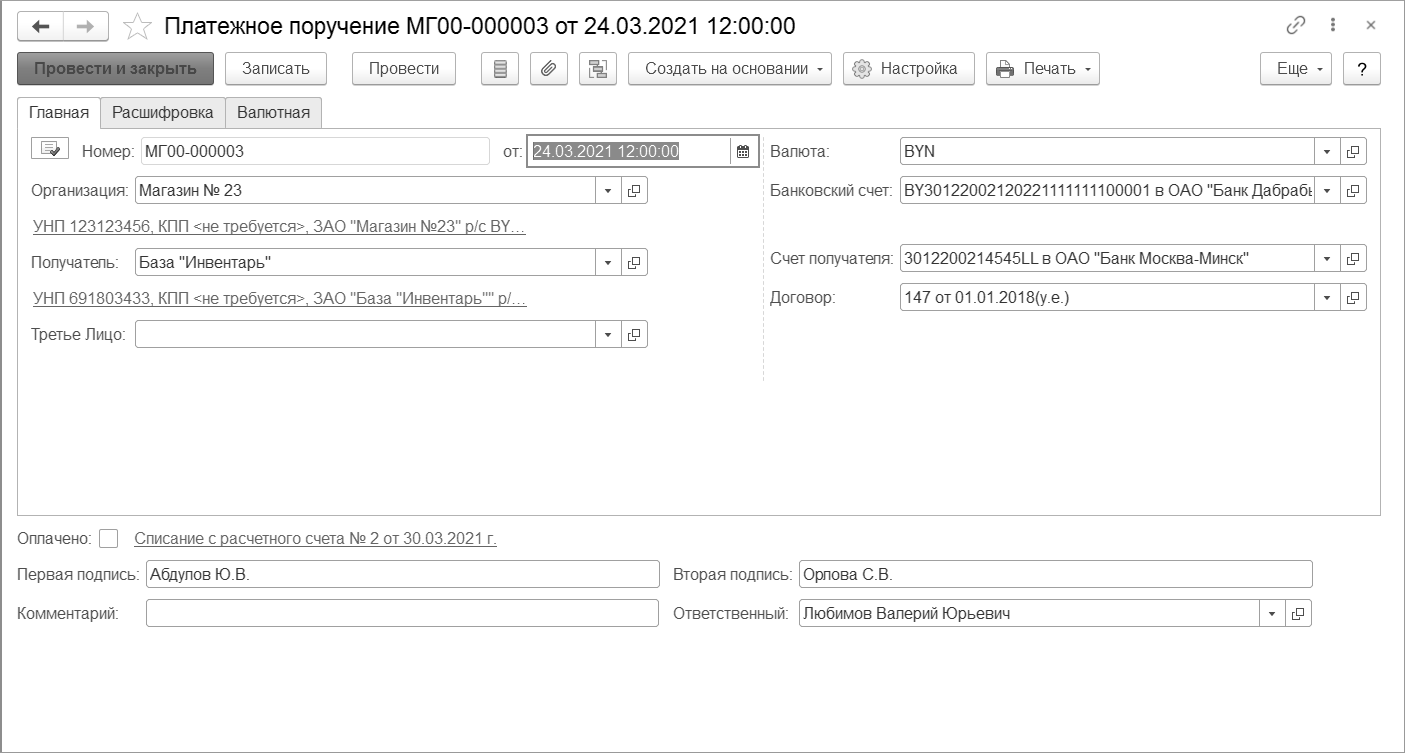Add document to favorites with star icon

point(137,26)
